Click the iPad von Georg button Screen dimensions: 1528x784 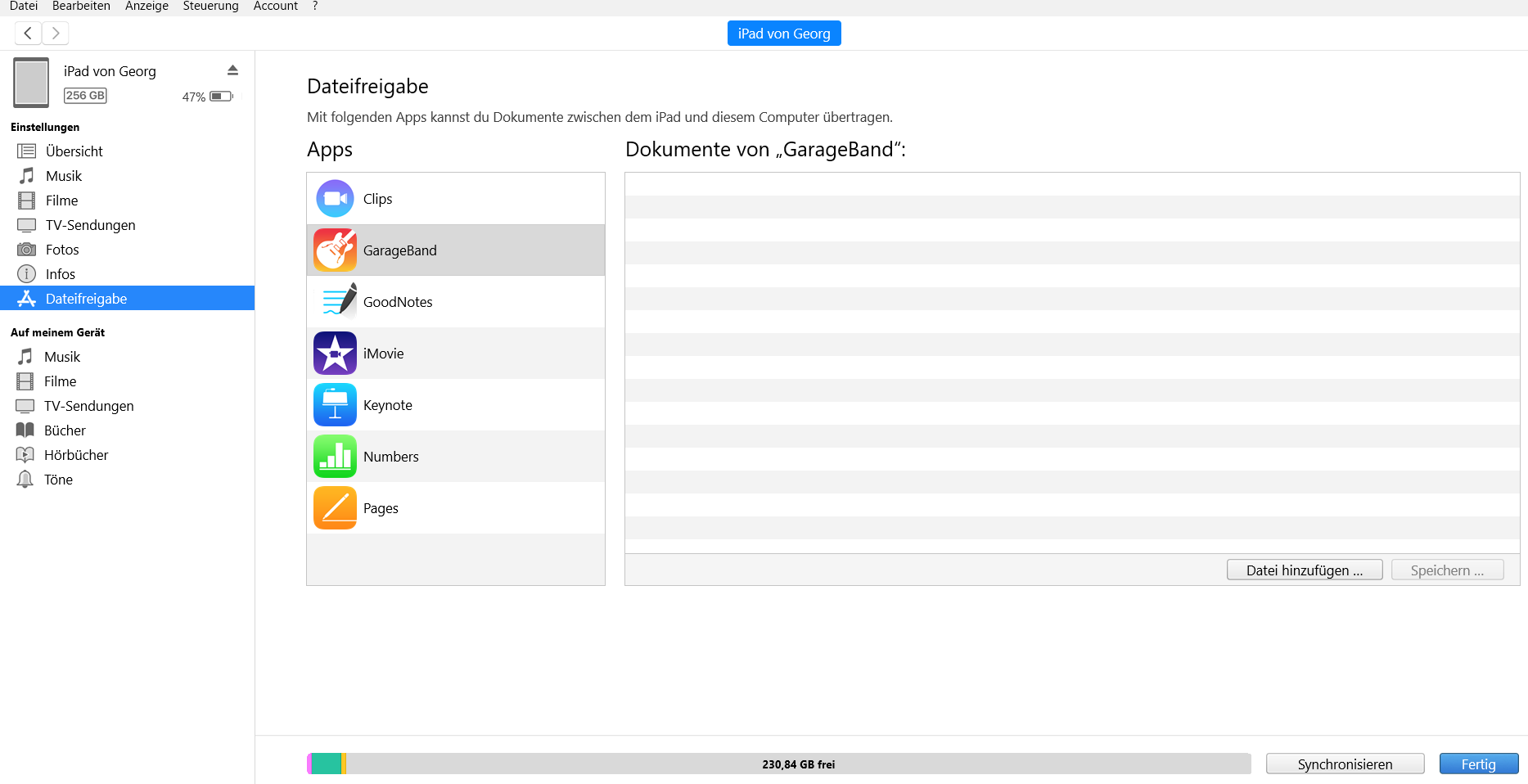(x=784, y=34)
